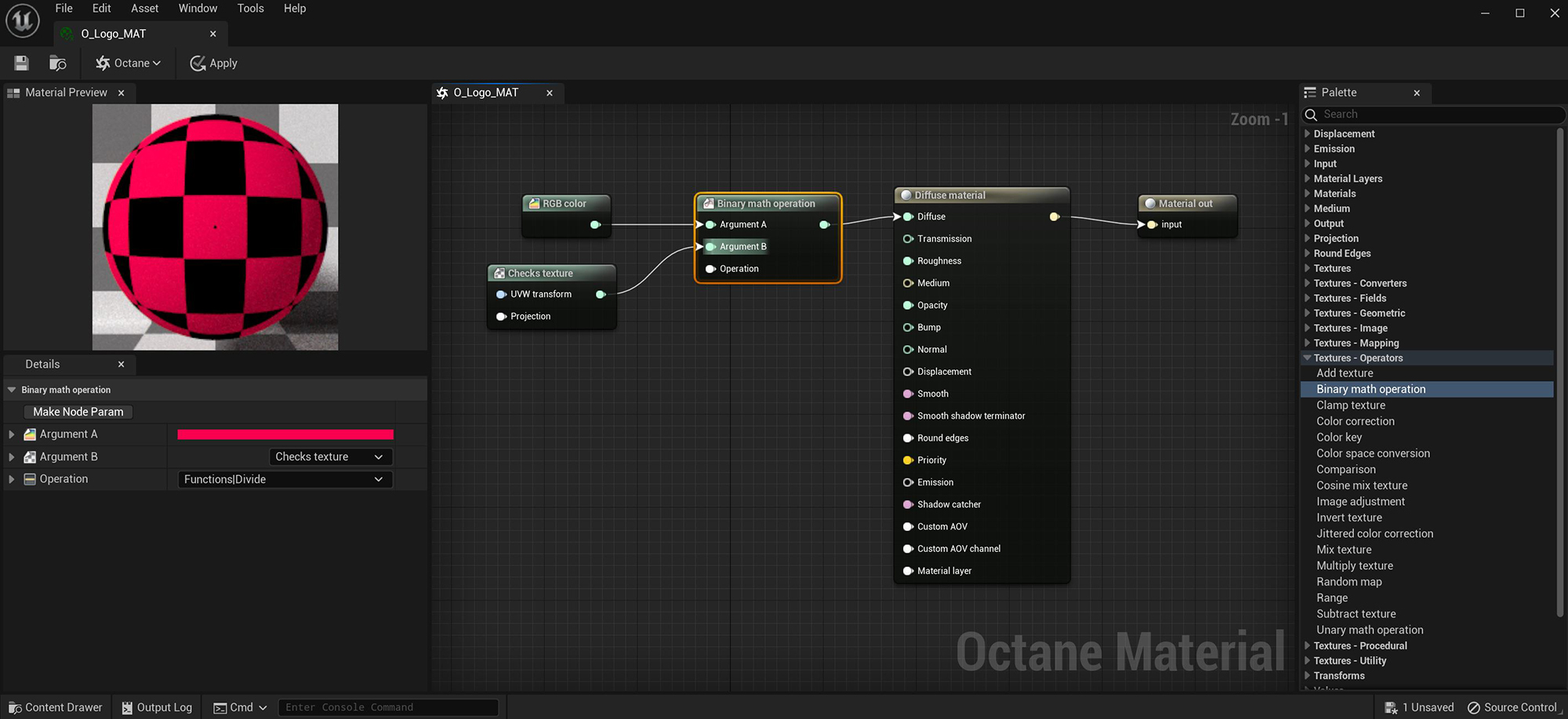The image size is (1568, 719).
Task: Open the Window menu
Action: coord(198,9)
